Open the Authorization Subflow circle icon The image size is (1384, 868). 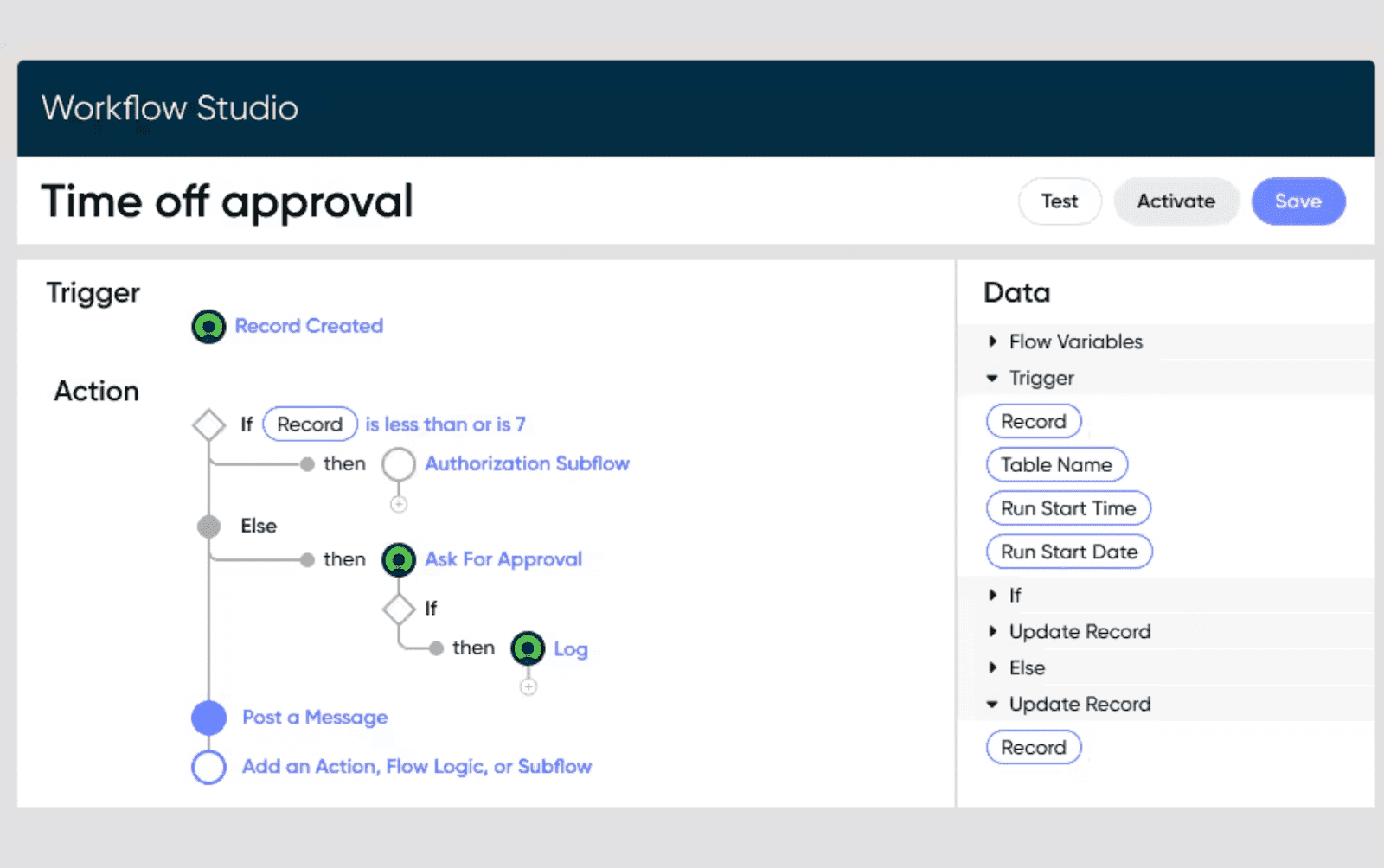pyautogui.click(x=399, y=463)
